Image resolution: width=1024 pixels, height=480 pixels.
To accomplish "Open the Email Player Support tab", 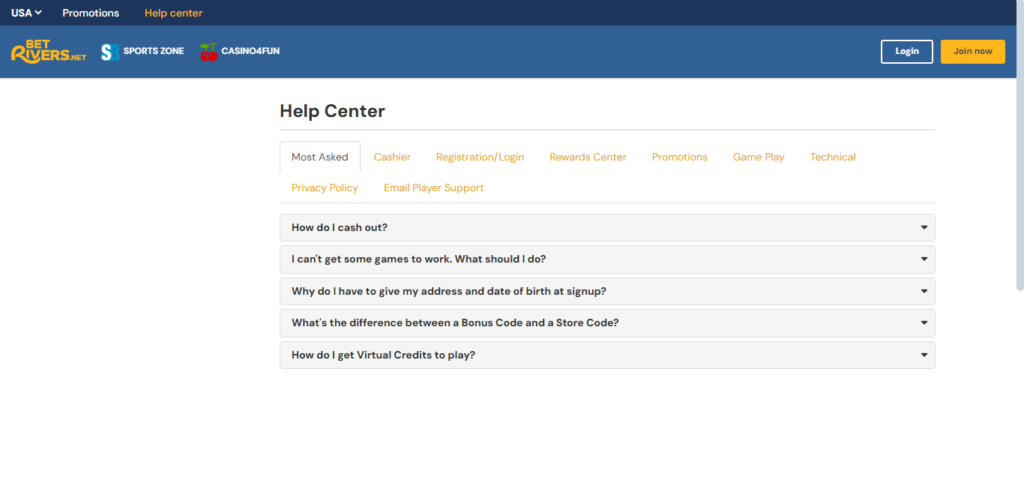I will [434, 188].
